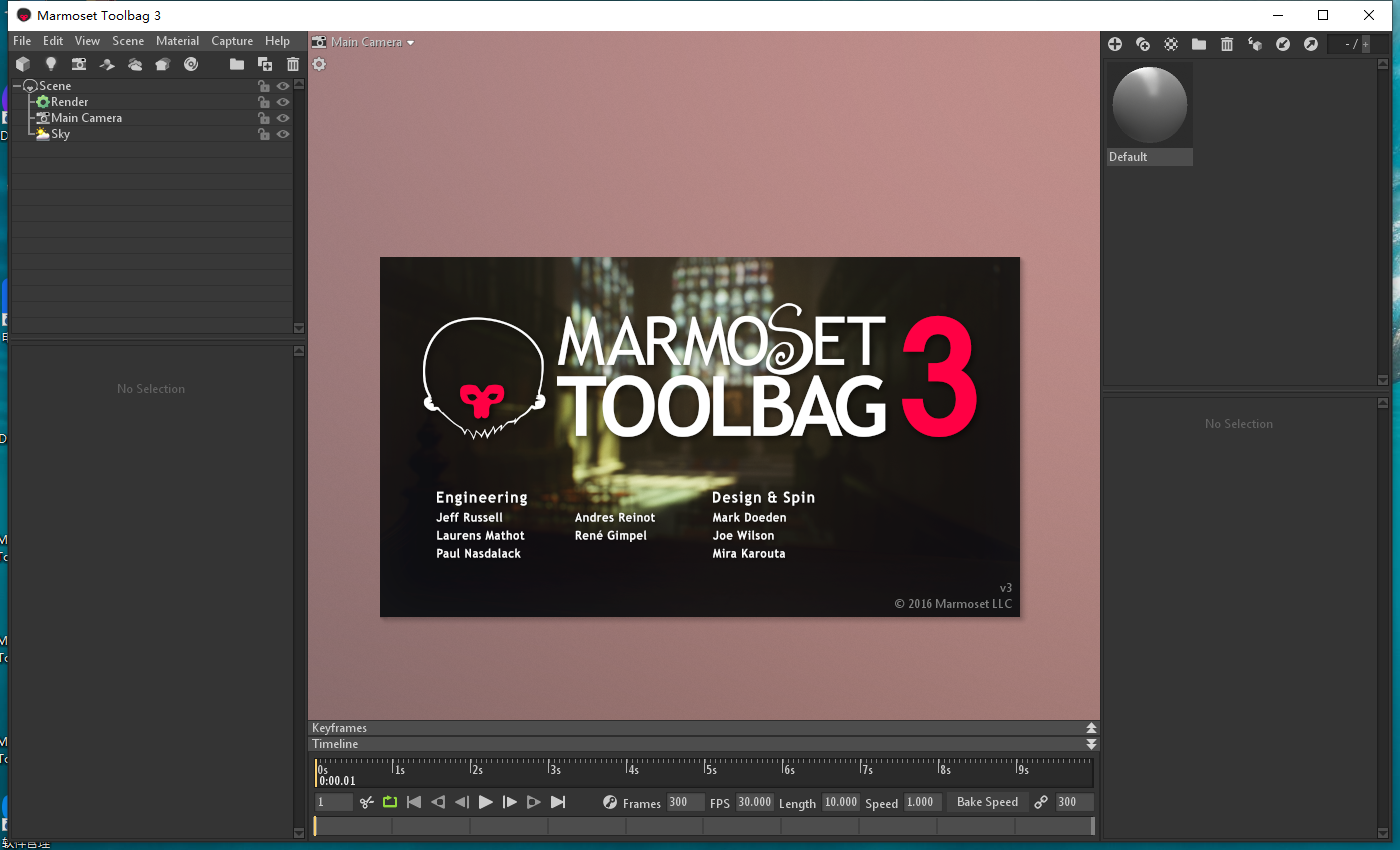Duplicate the selected scene object
The width and height of the screenshot is (1400, 850).
pyautogui.click(x=265, y=64)
